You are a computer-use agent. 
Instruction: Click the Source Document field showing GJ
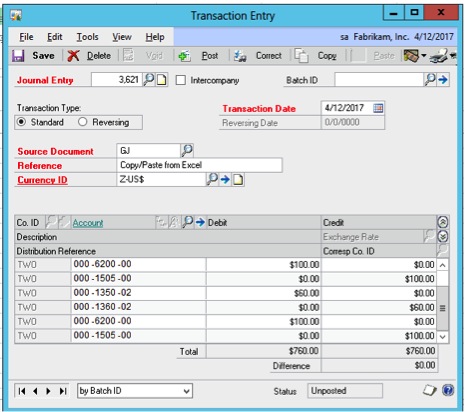pos(148,151)
